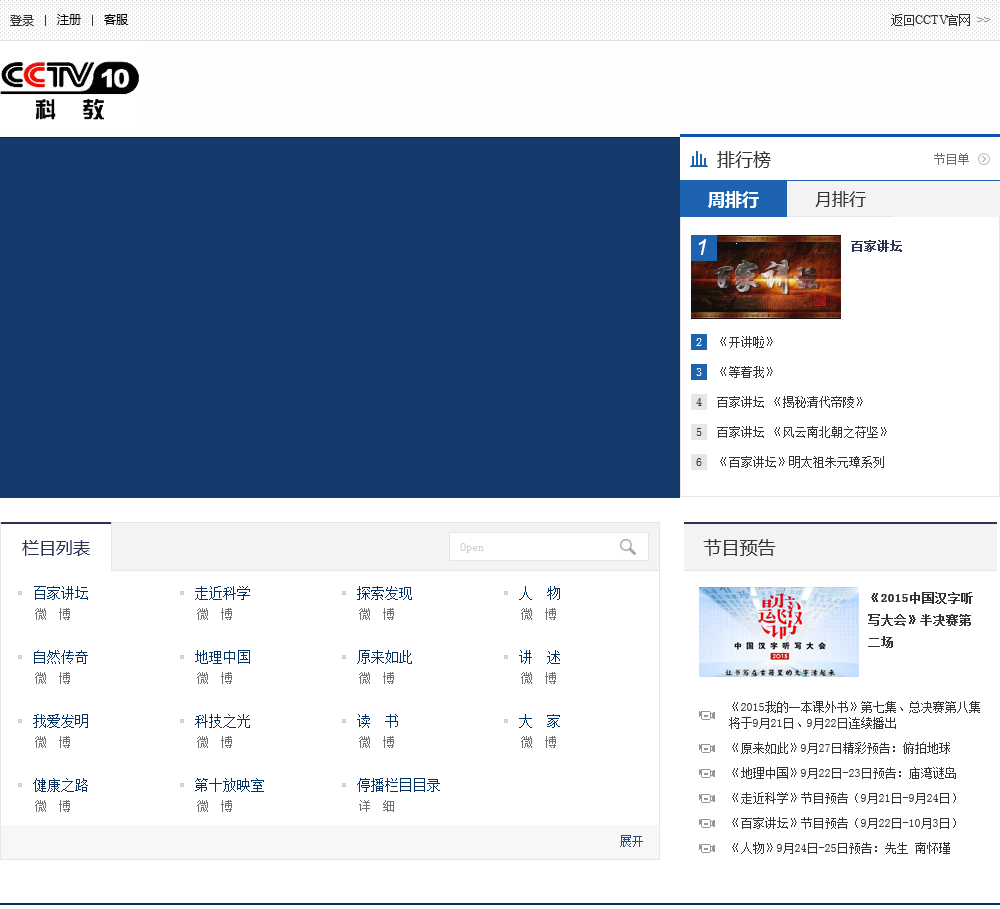Open 地理中国 column
Image resolution: width=1000 pixels, height=909 pixels.
point(223,657)
